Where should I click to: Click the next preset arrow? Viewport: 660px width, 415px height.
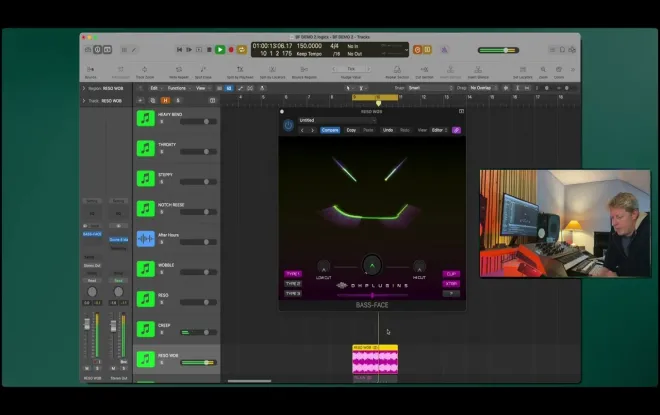tap(312, 130)
